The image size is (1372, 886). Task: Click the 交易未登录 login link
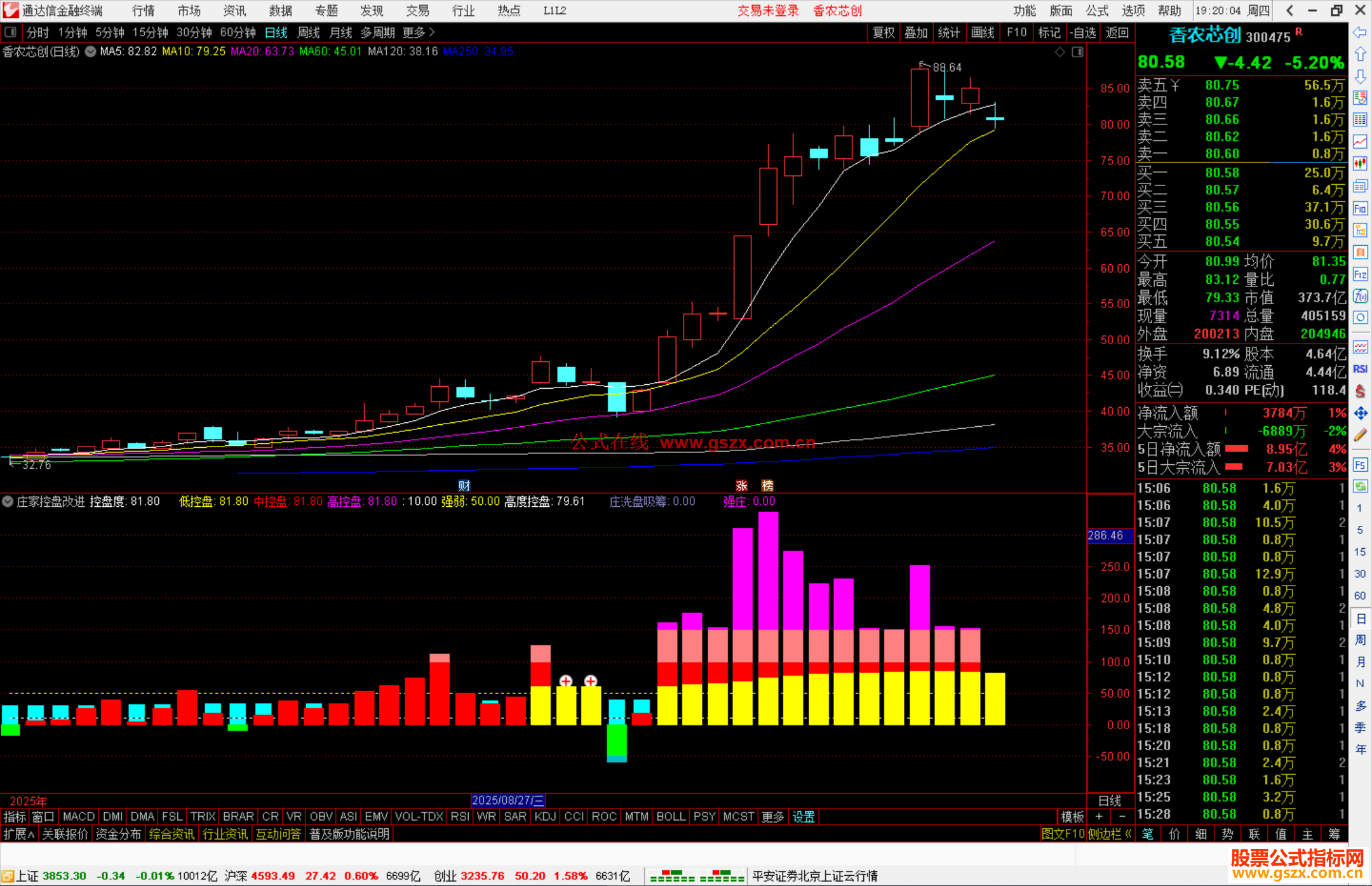pos(769,10)
